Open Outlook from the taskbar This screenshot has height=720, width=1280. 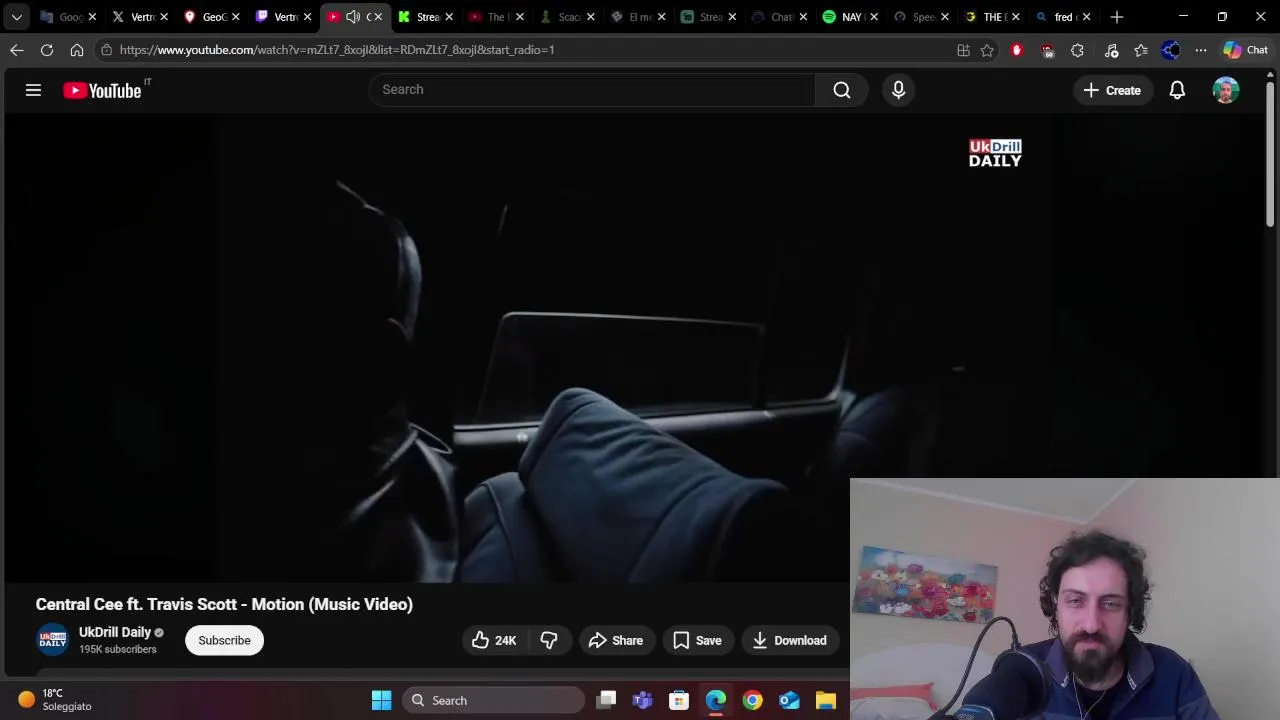(x=789, y=700)
